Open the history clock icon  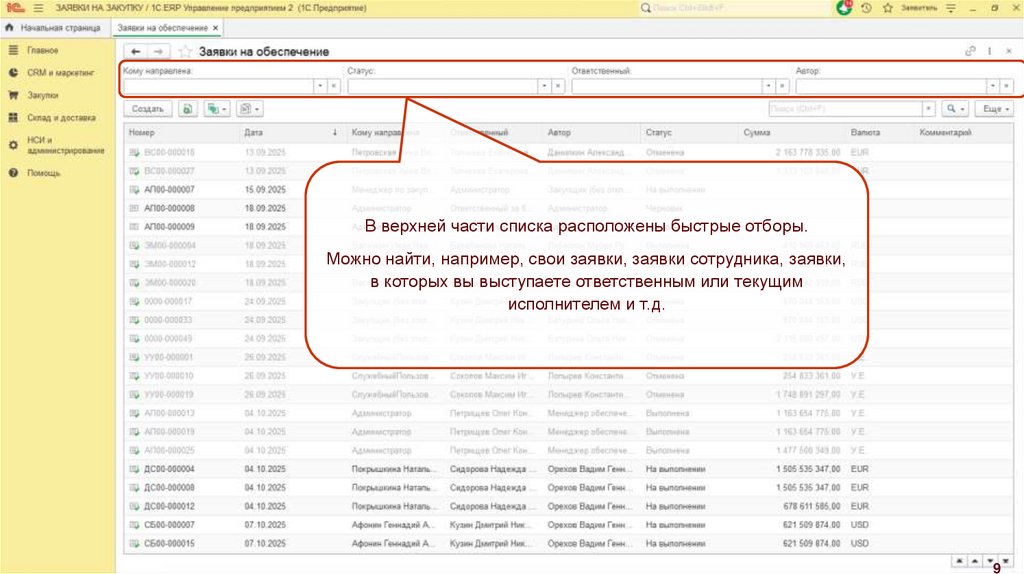865,8
